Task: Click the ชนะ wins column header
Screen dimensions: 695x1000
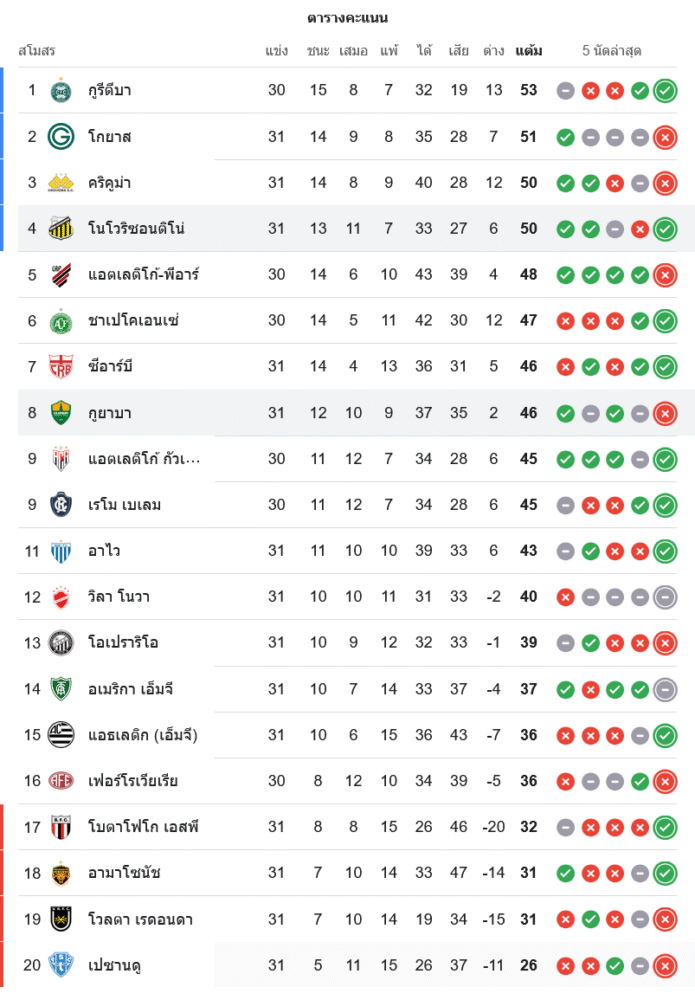Action: click(318, 51)
